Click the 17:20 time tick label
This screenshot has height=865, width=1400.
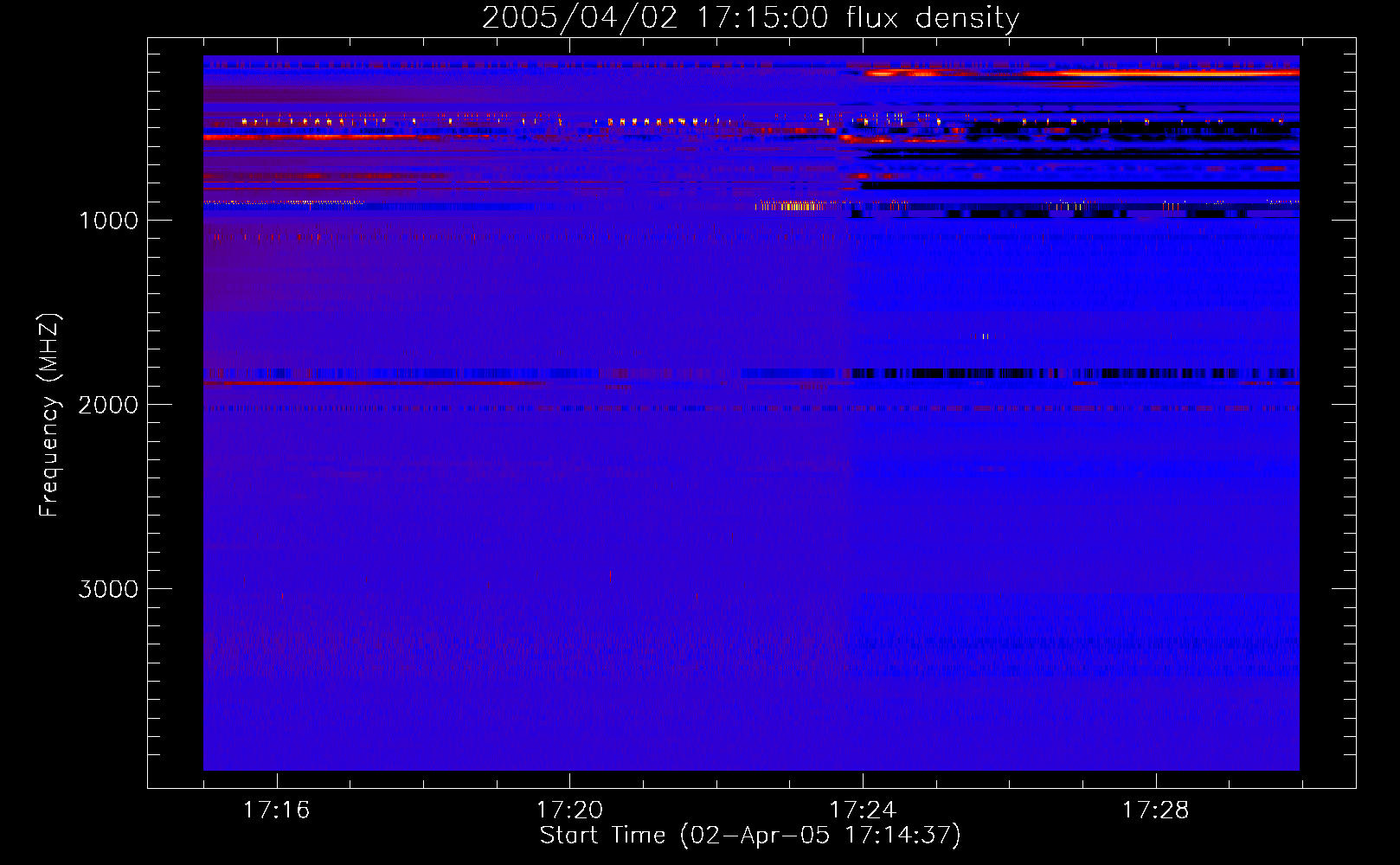coord(569,811)
